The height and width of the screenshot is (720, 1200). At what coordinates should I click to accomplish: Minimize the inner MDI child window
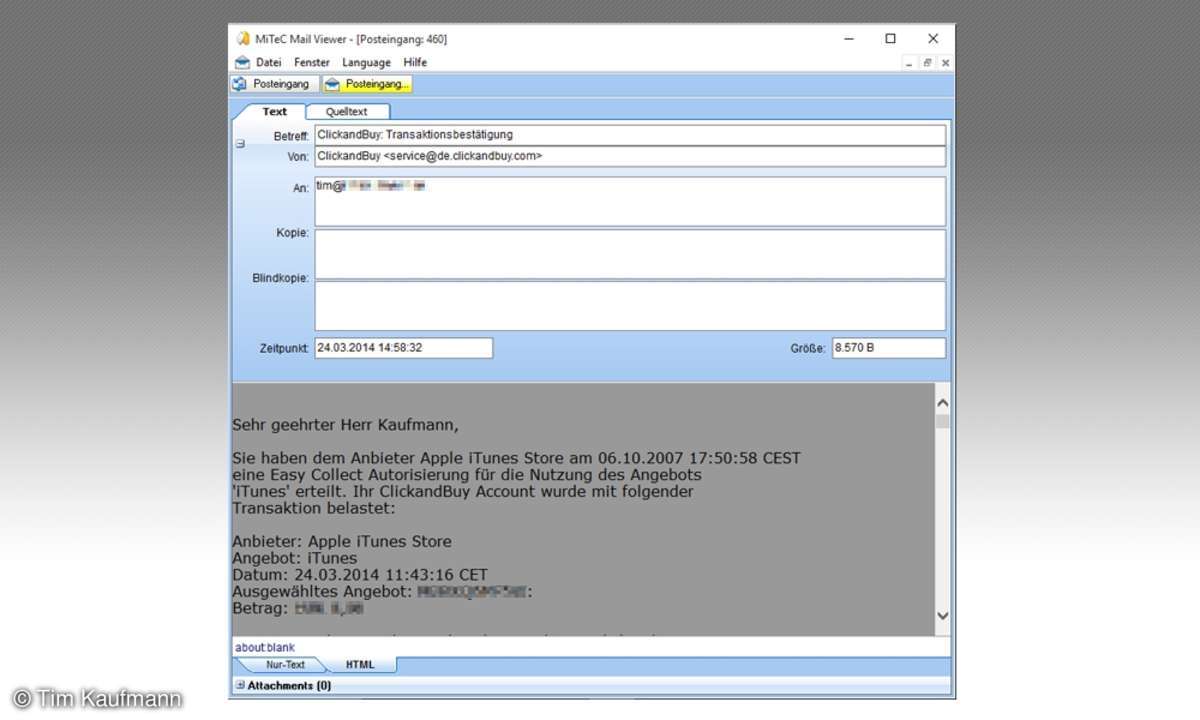[909, 63]
